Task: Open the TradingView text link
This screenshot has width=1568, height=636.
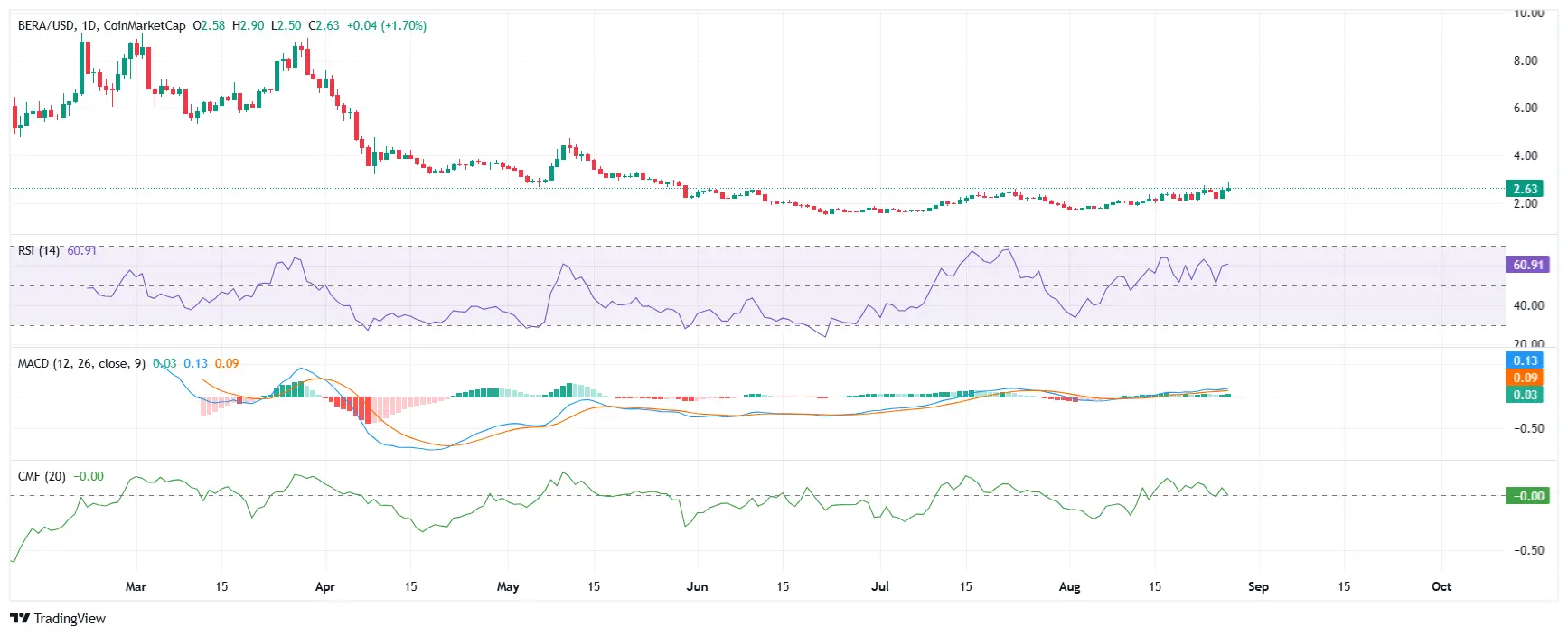Action: pyautogui.click(x=70, y=619)
